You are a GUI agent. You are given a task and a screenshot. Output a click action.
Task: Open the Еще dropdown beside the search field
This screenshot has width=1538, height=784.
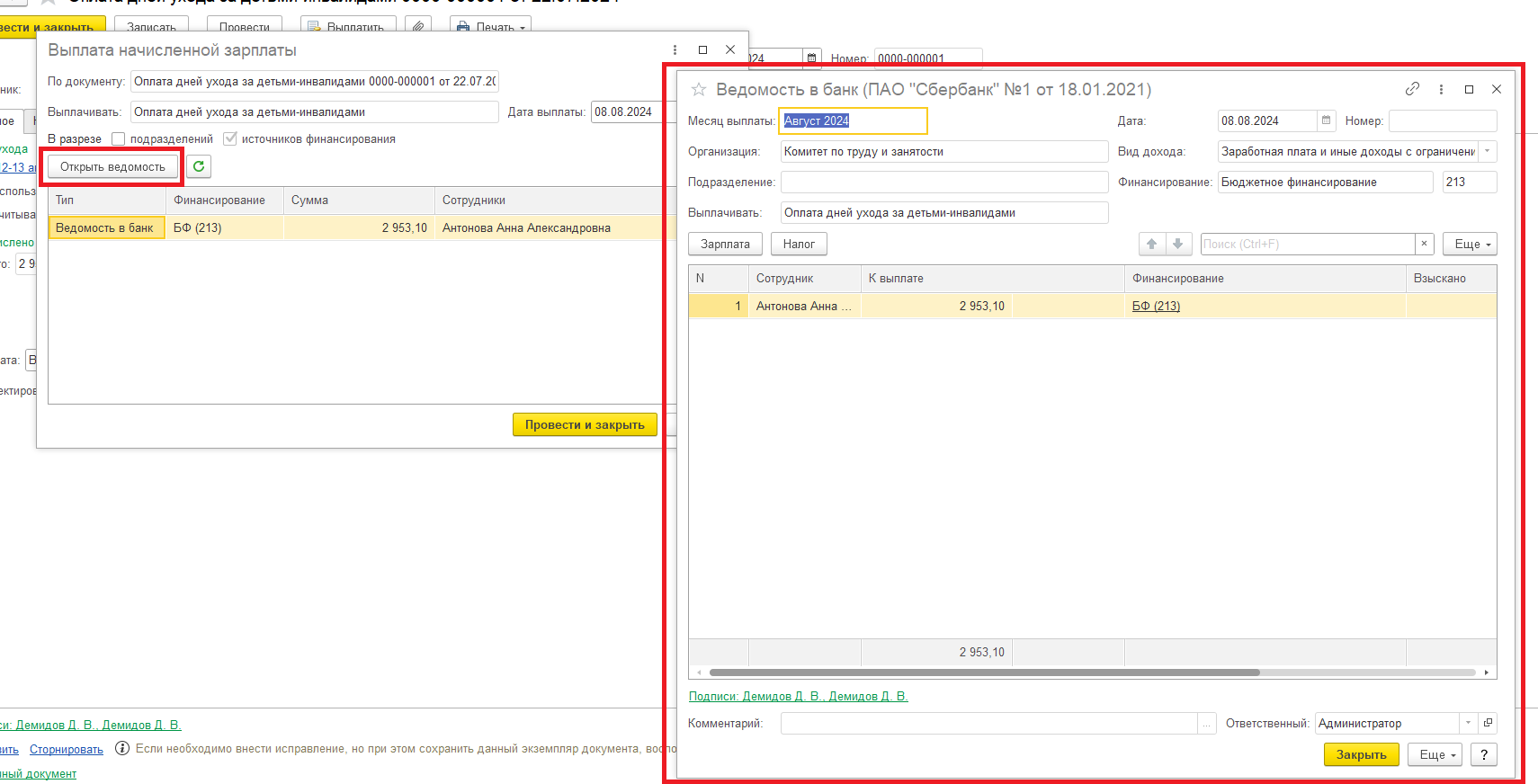[1471, 244]
